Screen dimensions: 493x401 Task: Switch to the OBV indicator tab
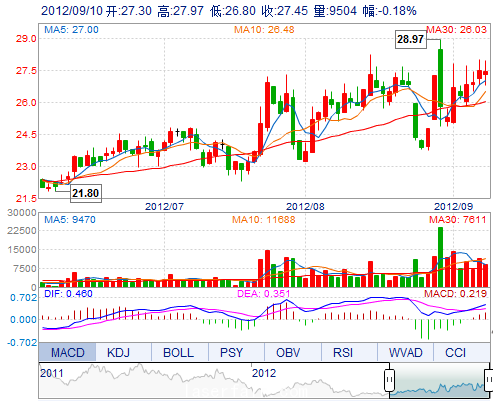(x=288, y=352)
